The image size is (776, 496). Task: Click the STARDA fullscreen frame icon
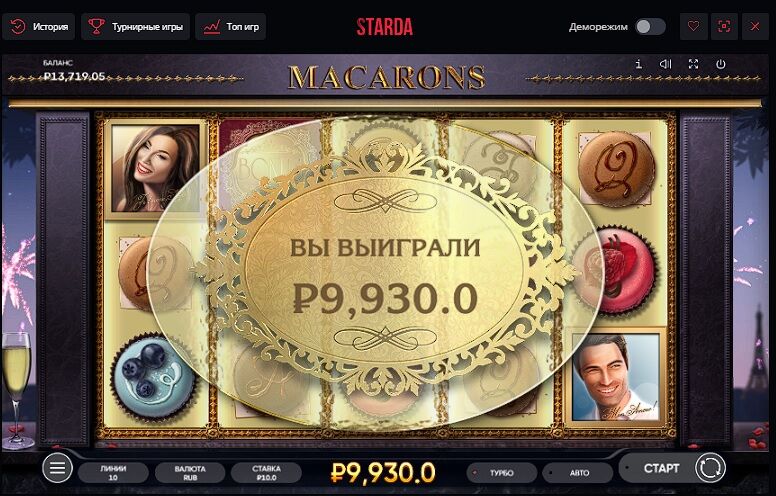(x=724, y=26)
